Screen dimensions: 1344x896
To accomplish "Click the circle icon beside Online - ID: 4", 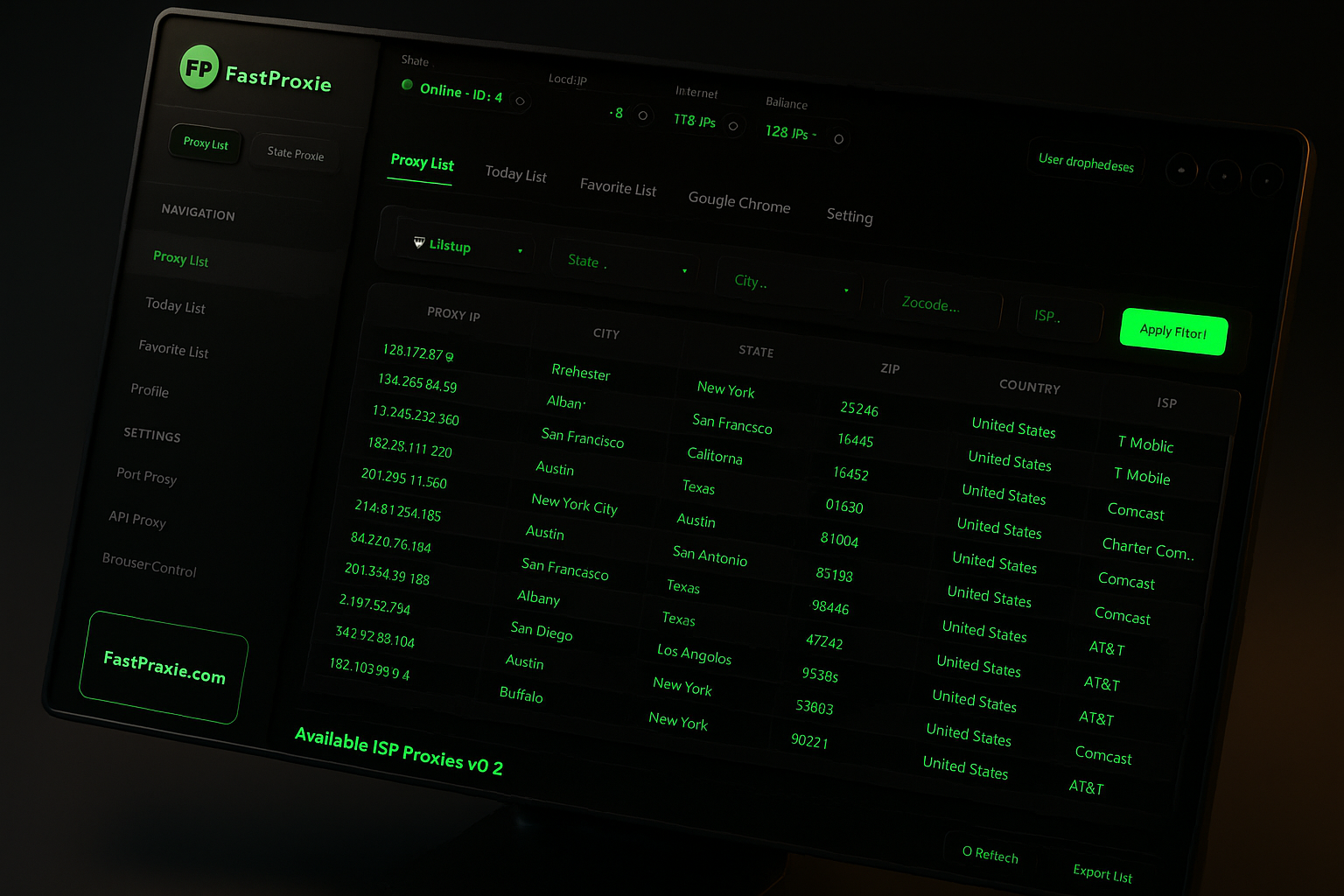I will pyautogui.click(x=520, y=101).
